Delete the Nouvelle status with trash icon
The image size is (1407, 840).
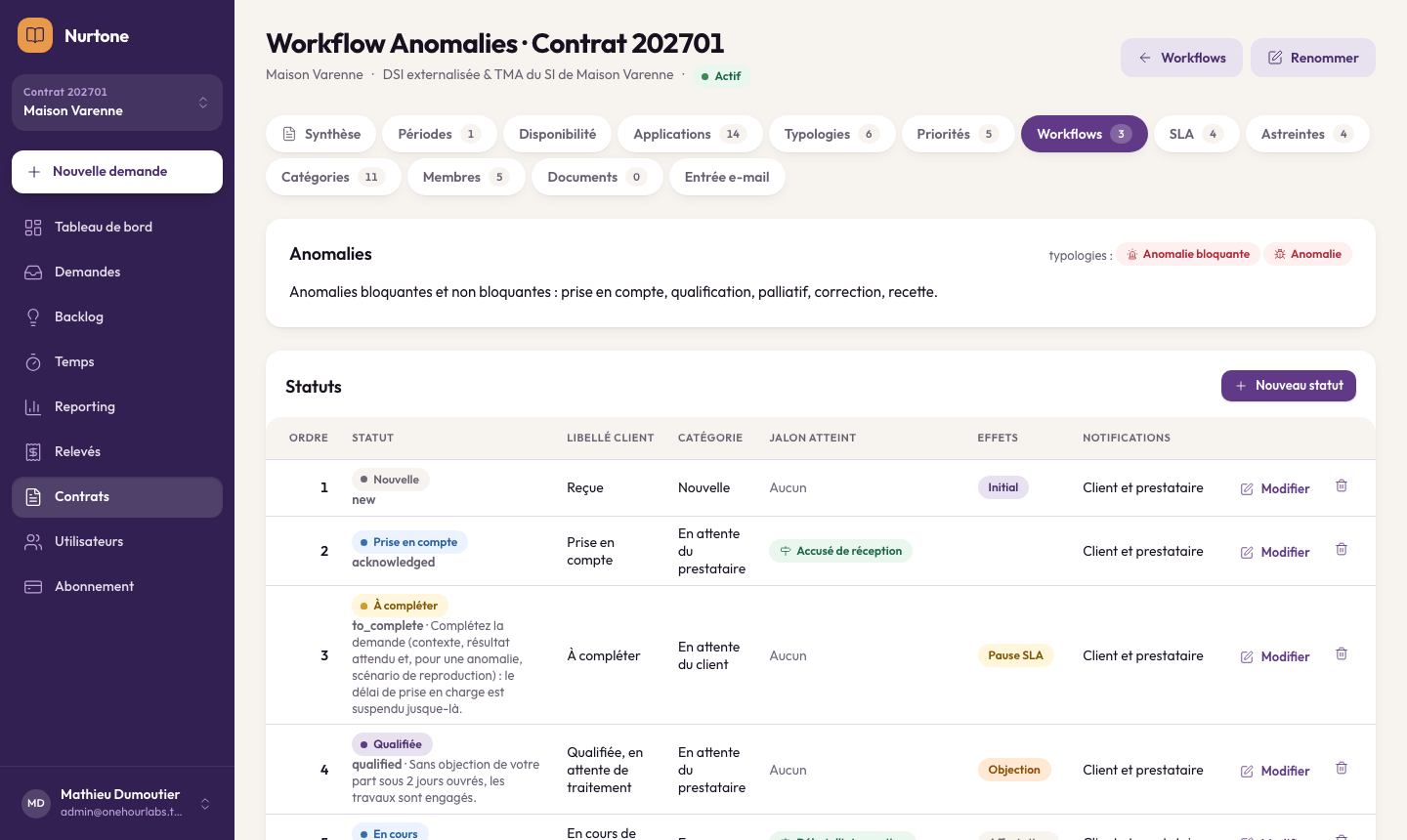(x=1342, y=485)
